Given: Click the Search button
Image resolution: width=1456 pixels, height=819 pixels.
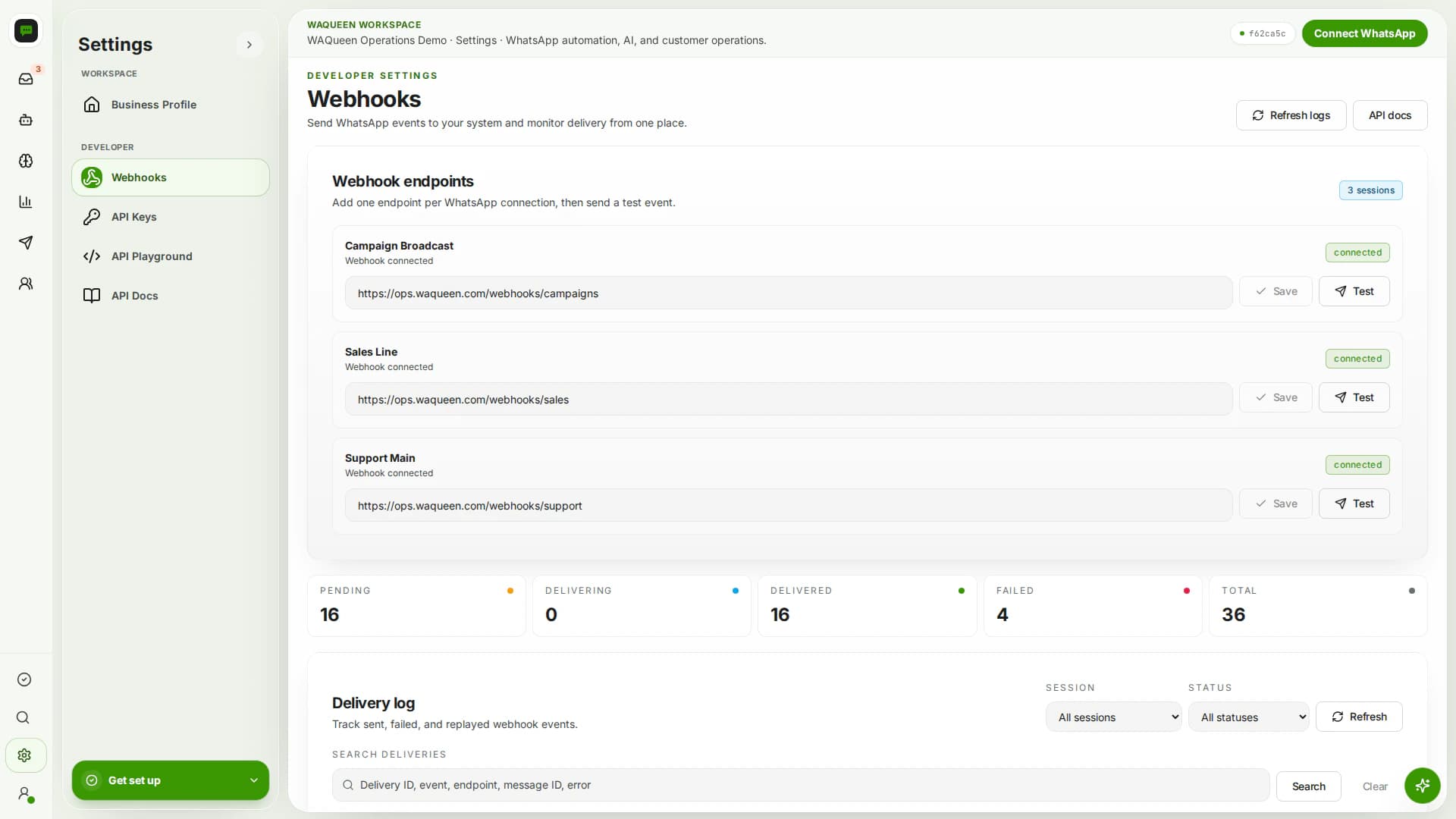Looking at the screenshot, I should tap(1308, 786).
